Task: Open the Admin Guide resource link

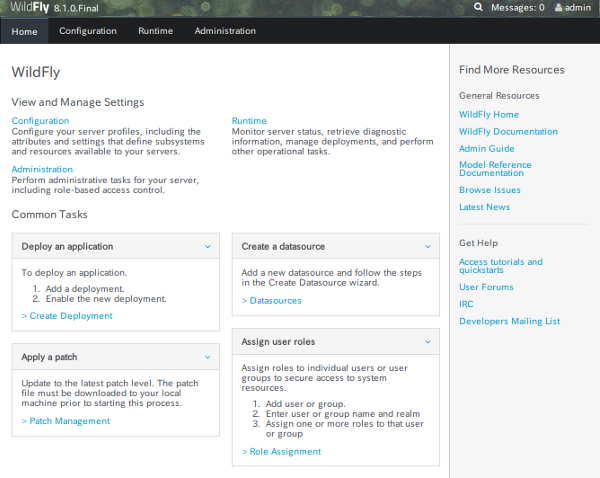Action: pos(486,148)
